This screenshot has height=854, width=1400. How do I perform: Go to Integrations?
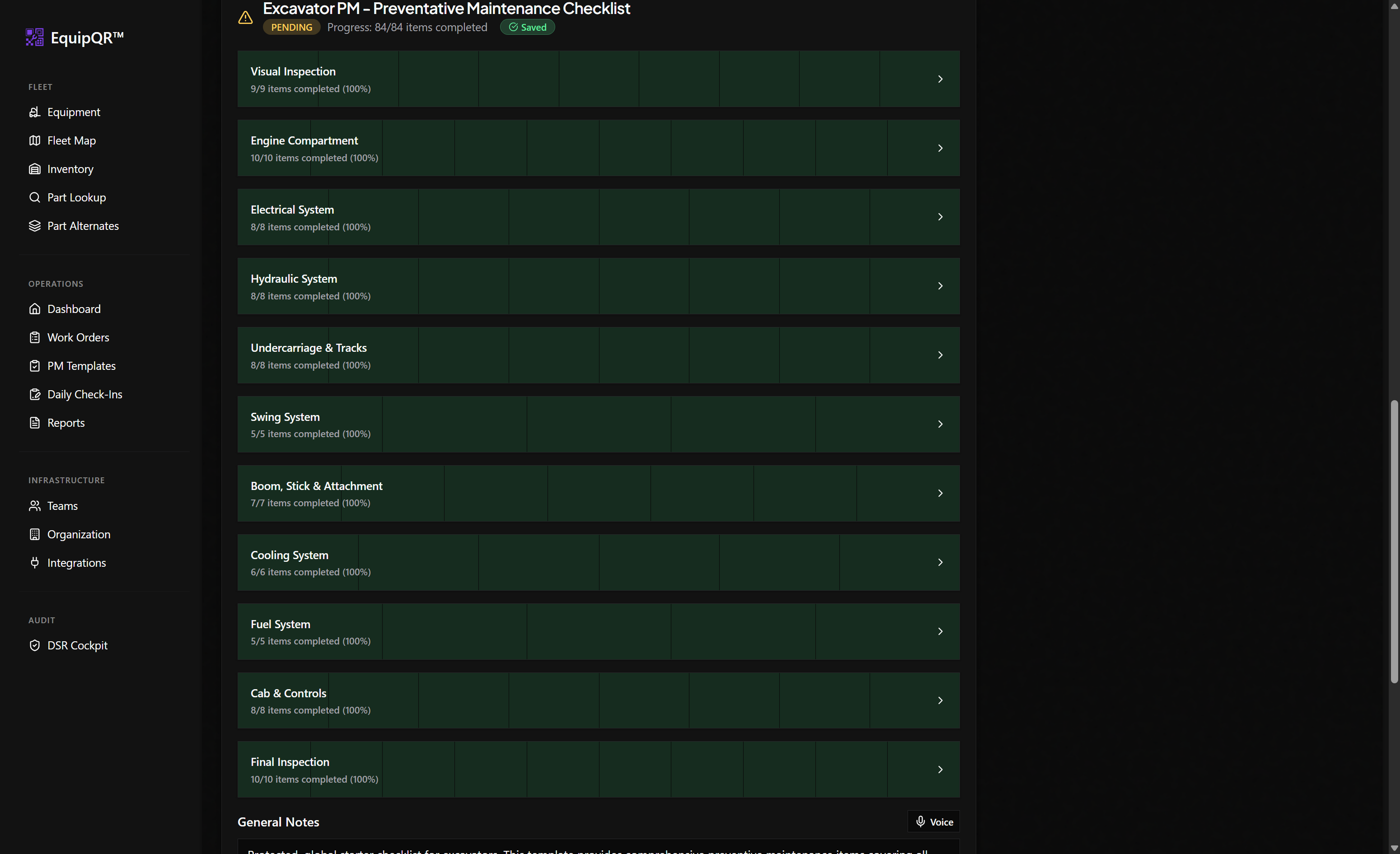tap(77, 563)
